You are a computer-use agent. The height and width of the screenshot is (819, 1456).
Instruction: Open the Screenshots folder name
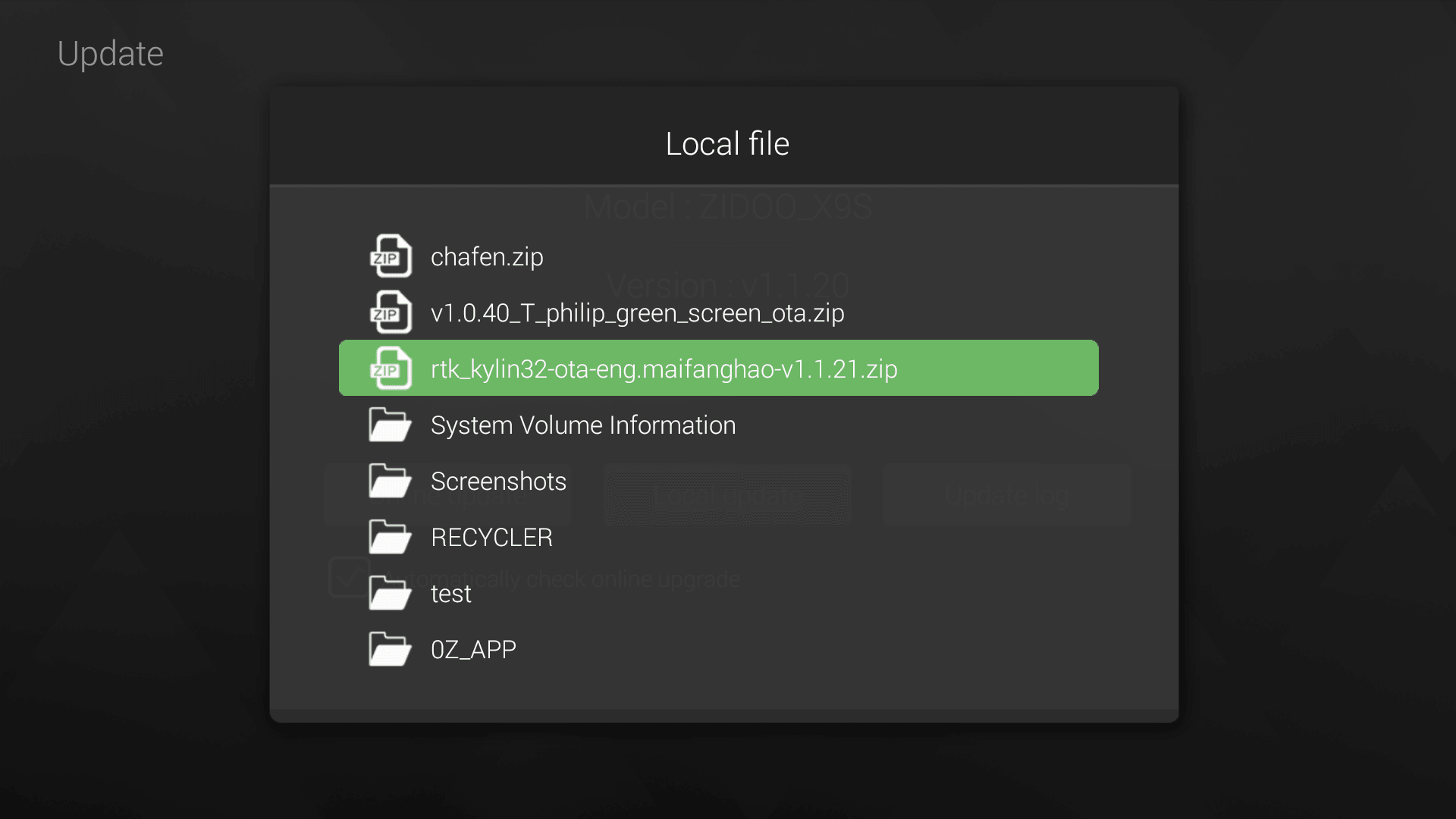(x=498, y=482)
